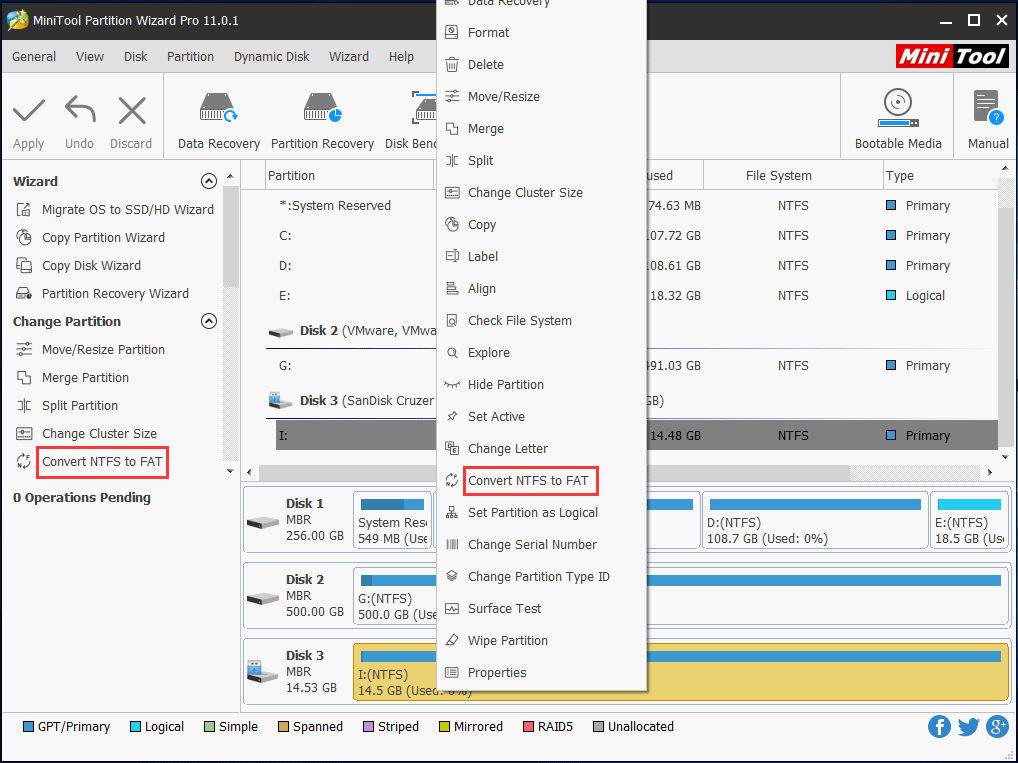Viewport: 1018px width, 763px height.
Task: Collapse the Change Partition section
Action: point(208,321)
